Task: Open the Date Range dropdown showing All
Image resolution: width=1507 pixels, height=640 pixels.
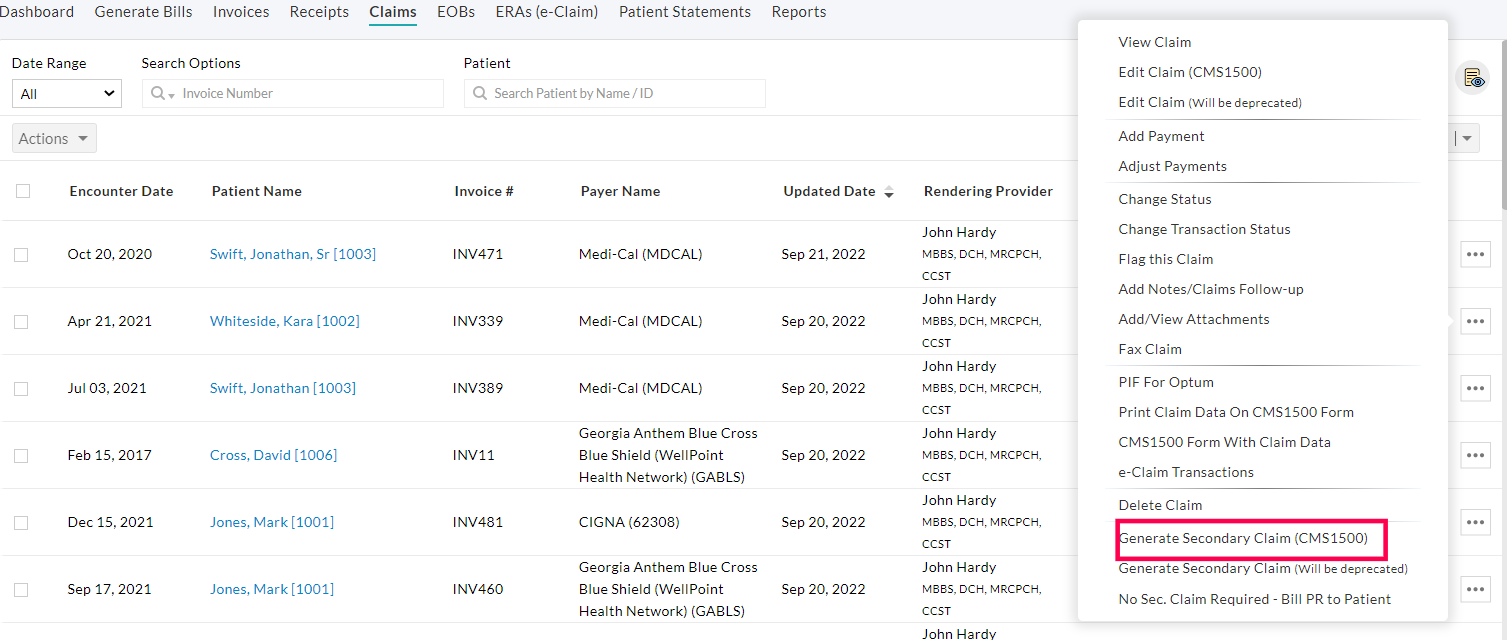Action: click(66, 93)
